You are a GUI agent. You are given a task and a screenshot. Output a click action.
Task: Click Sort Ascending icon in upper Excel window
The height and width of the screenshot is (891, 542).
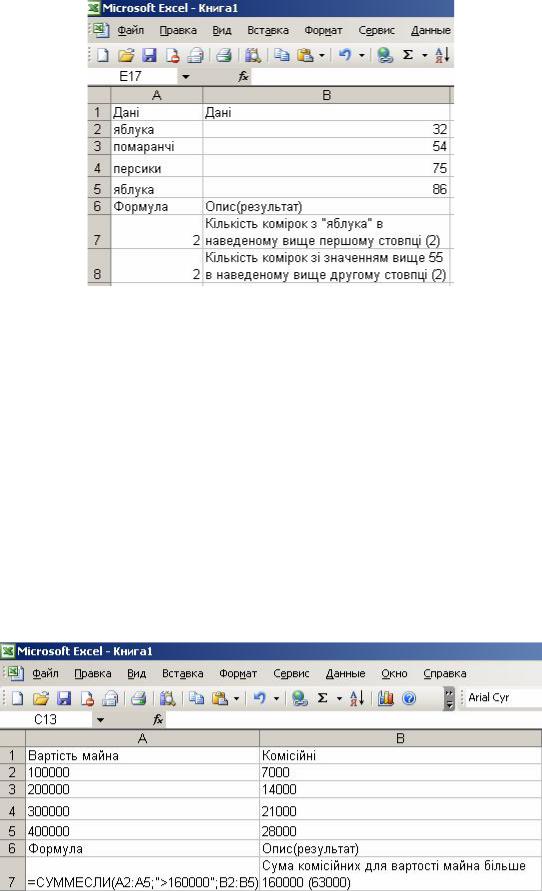pos(441,55)
